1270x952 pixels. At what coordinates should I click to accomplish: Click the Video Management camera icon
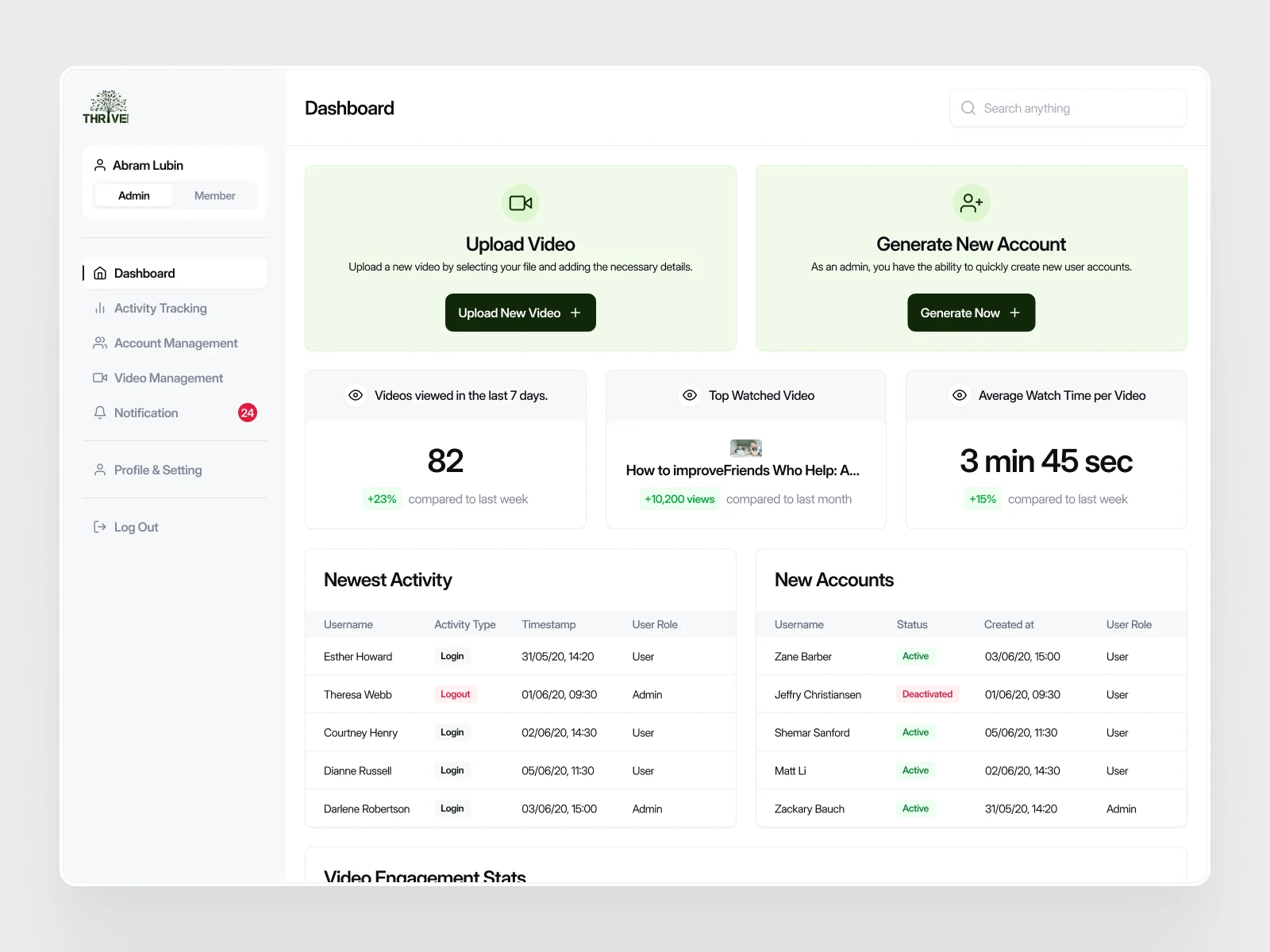[x=100, y=378]
